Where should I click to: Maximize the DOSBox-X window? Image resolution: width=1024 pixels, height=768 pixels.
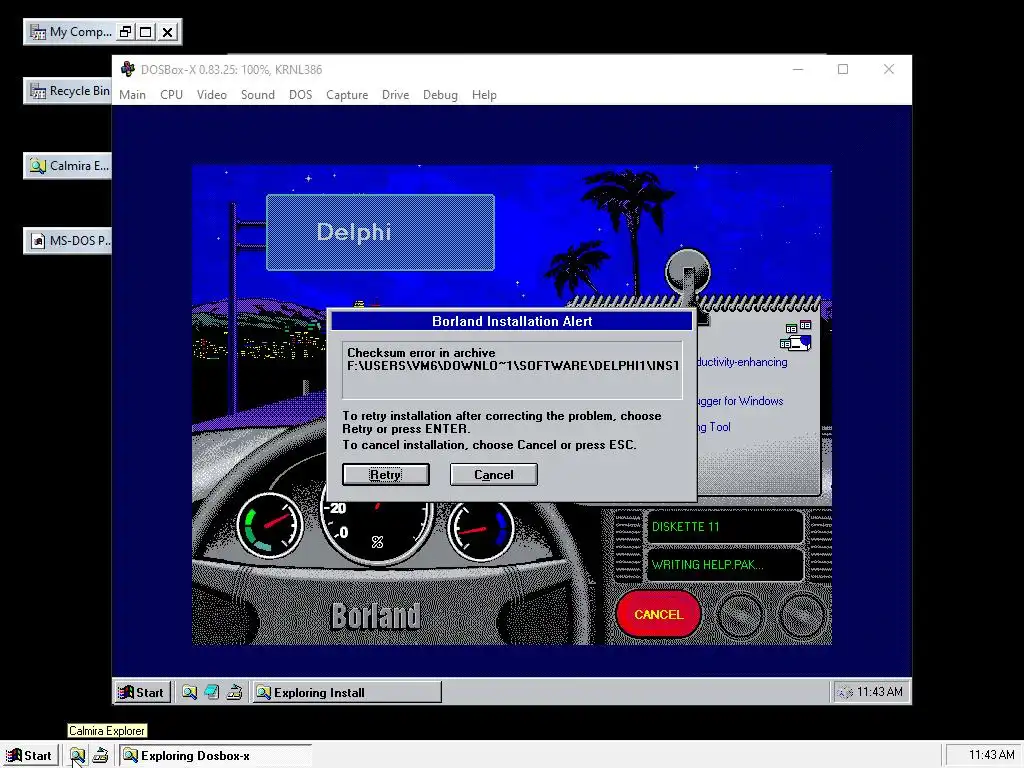(843, 69)
